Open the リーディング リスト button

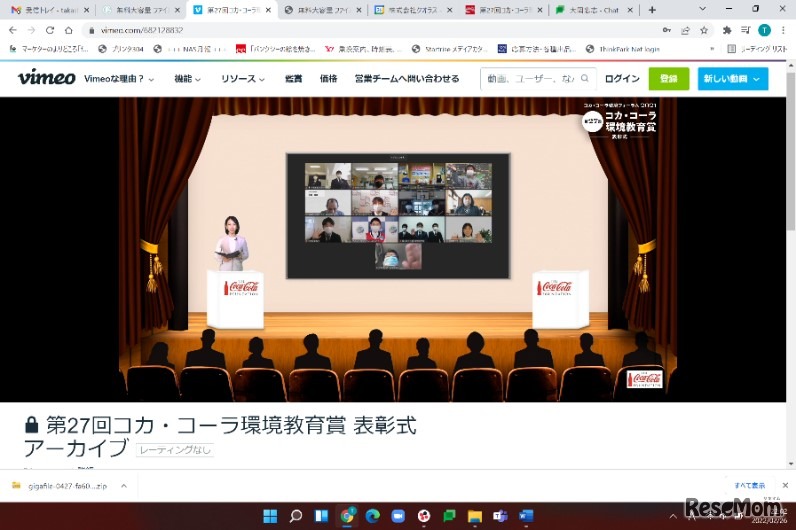point(757,49)
